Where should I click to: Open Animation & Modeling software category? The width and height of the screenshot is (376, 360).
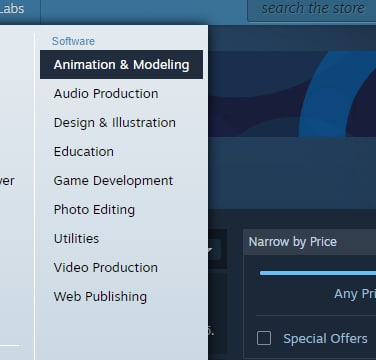click(121, 65)
